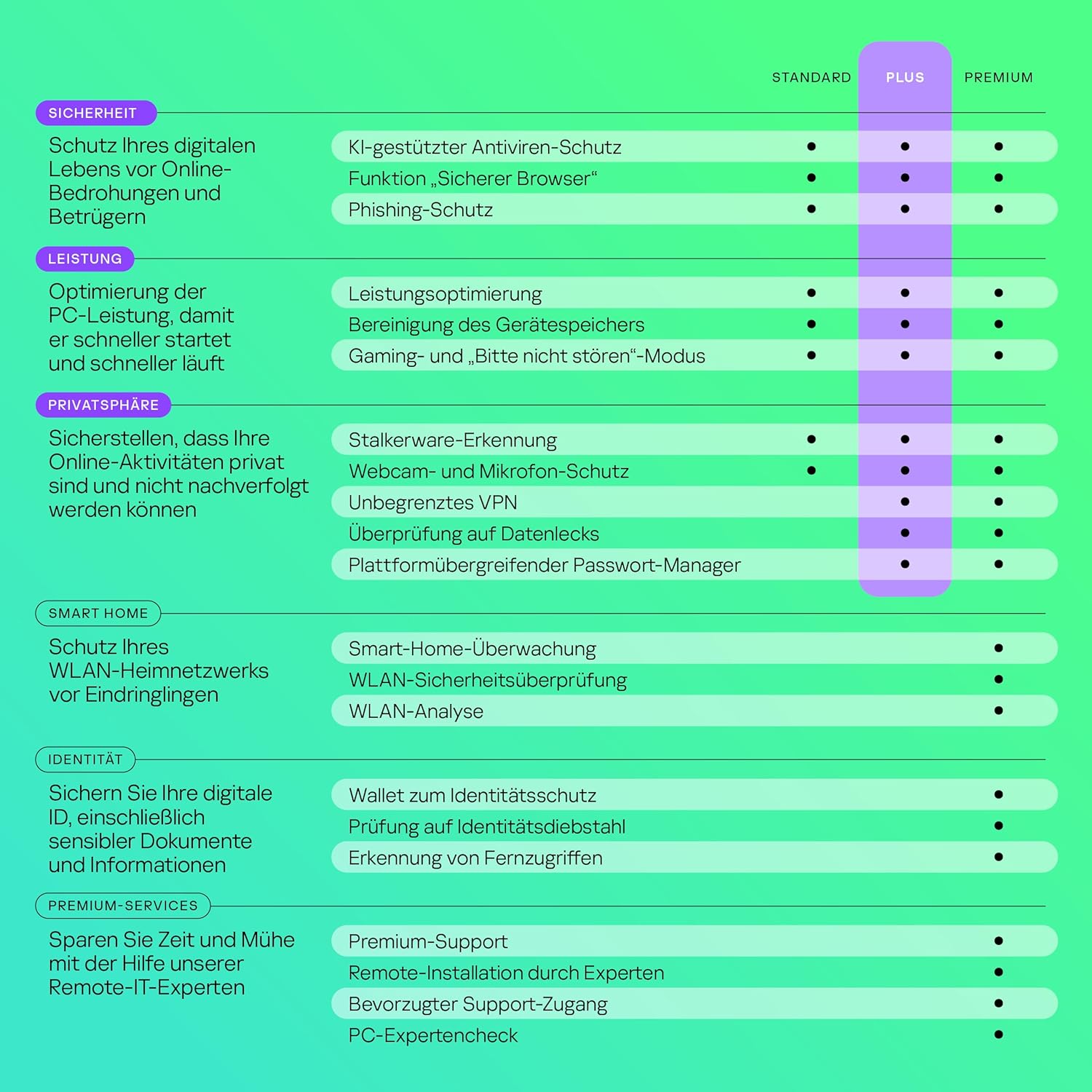
Task: Click Premium dot for Leistungsoptimierung row
Action: [x=998, y=293]
